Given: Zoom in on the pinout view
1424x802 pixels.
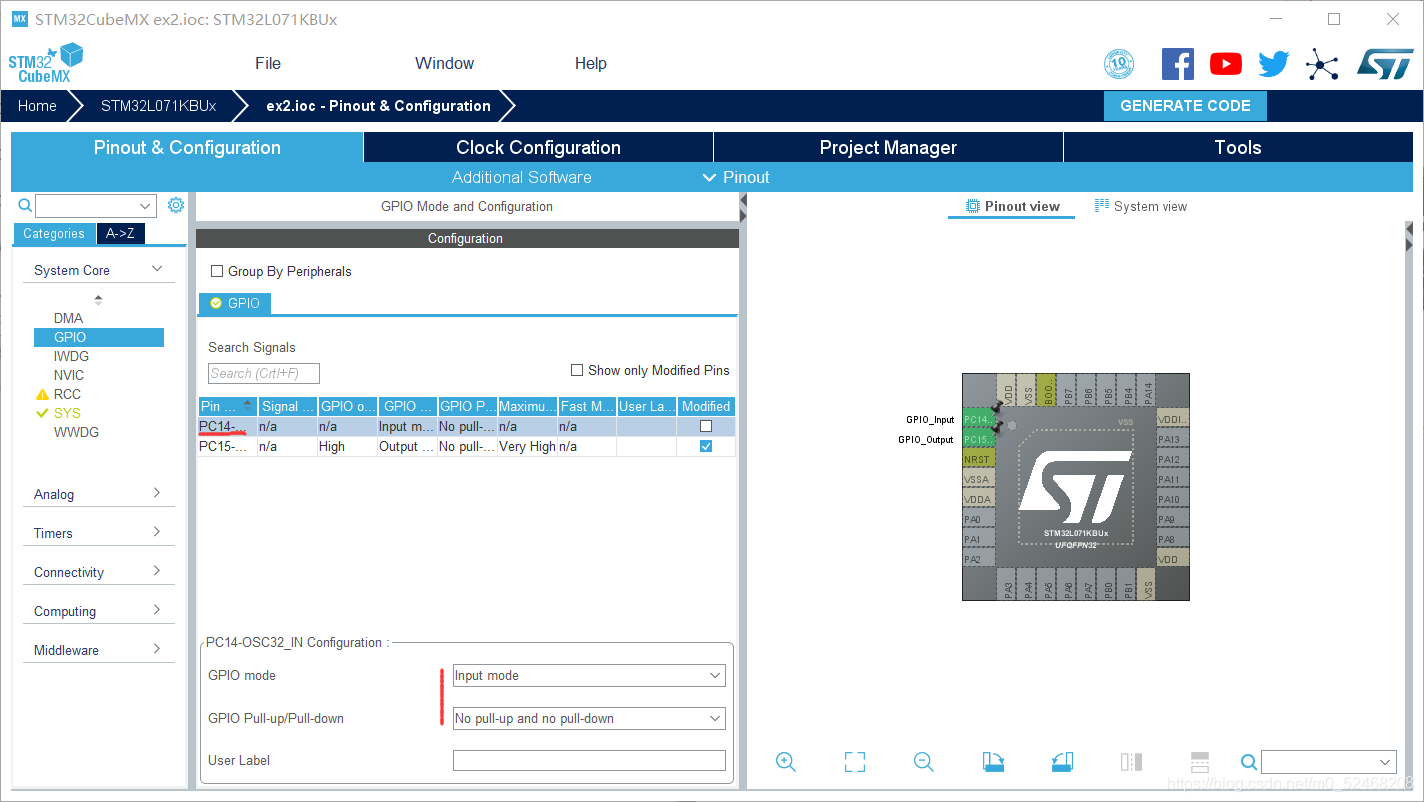Looking at the screenshot, I should pyautogui.click(x=786, y=762).
